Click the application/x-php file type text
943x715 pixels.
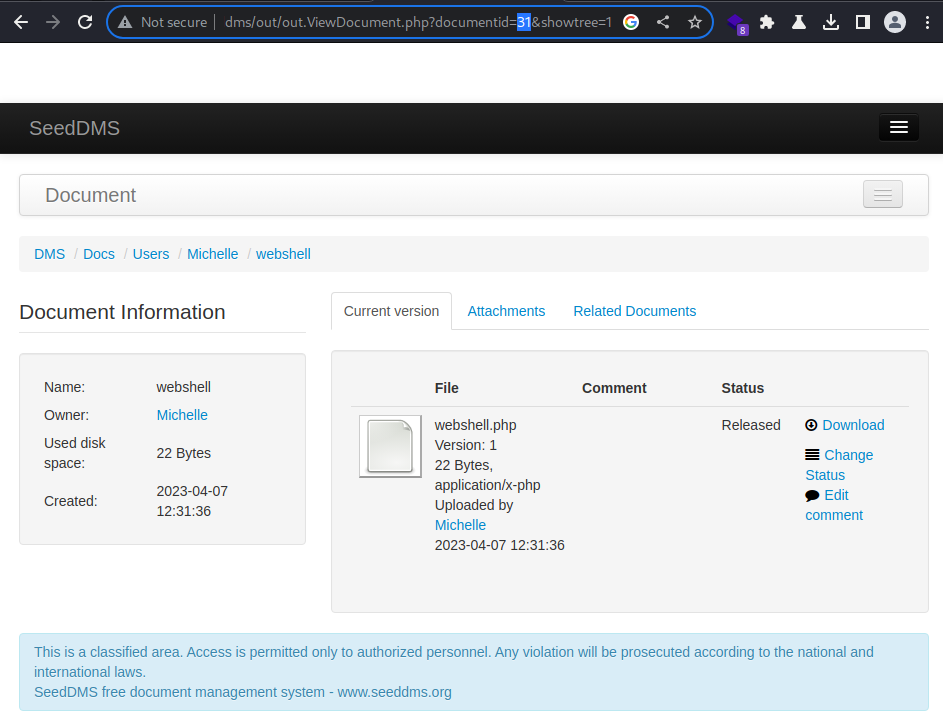[x=488, y=485]
